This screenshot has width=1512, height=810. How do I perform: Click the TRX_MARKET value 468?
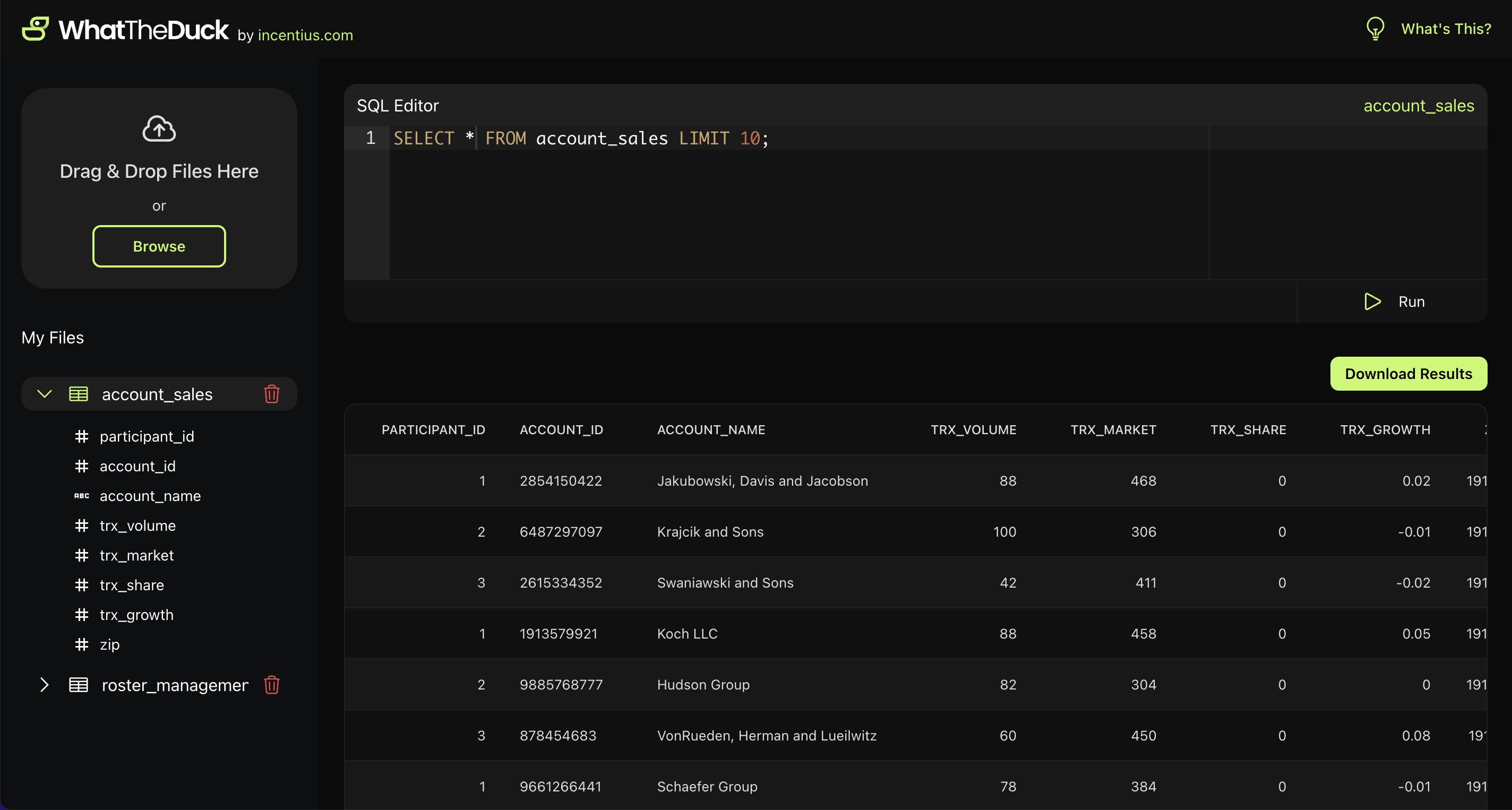pos(1144,481)
